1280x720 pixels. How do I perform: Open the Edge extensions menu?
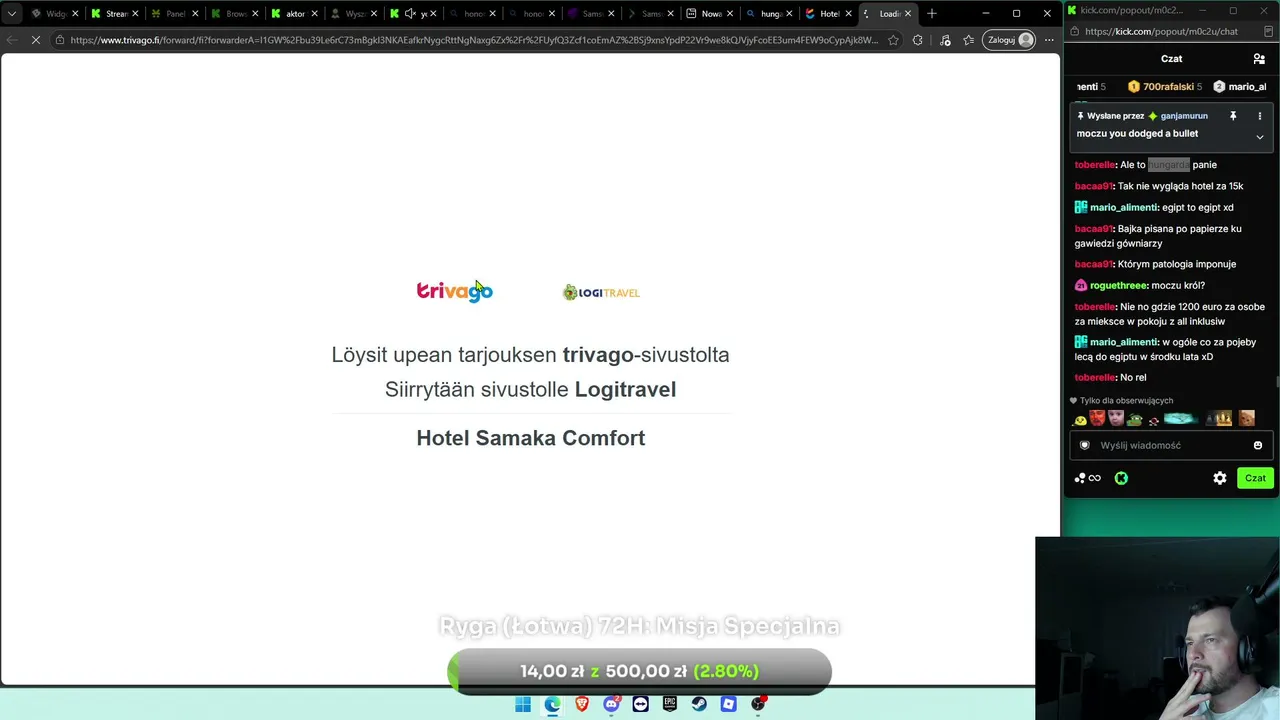918,40
